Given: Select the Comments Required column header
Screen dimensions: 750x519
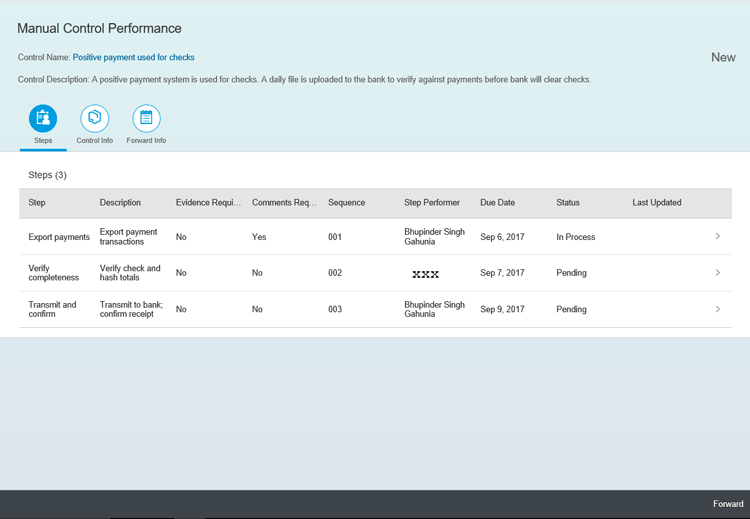Looking at the screenshot, I should point(284,203).
